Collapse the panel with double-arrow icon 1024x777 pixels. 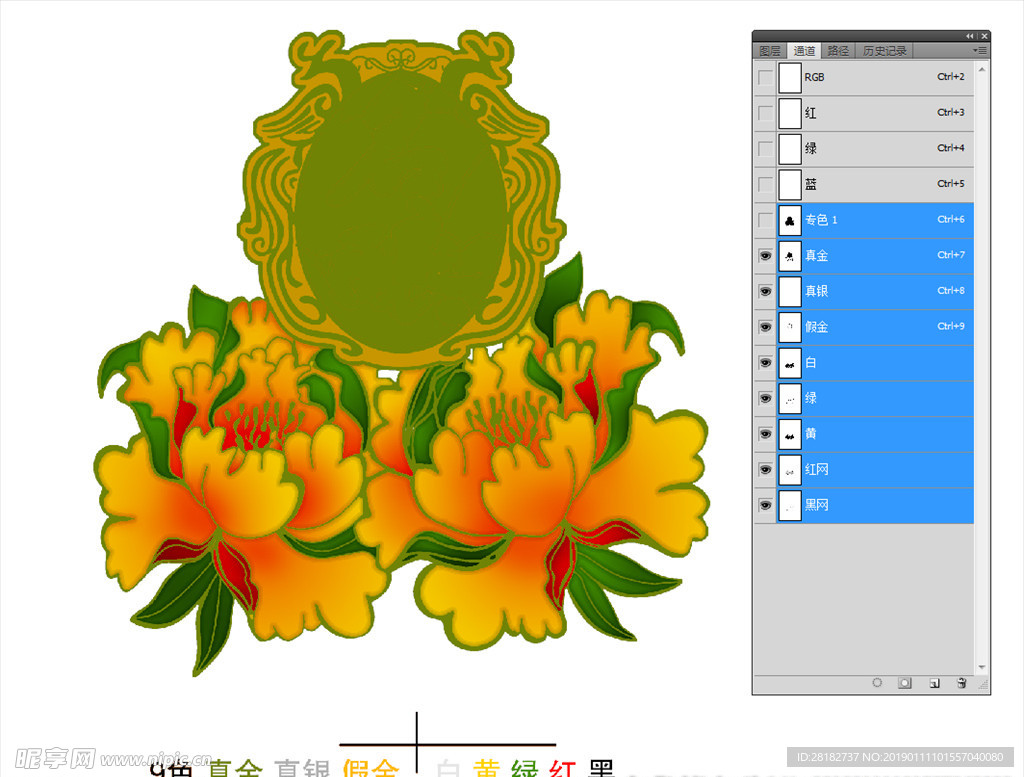[x=969, y=35]
